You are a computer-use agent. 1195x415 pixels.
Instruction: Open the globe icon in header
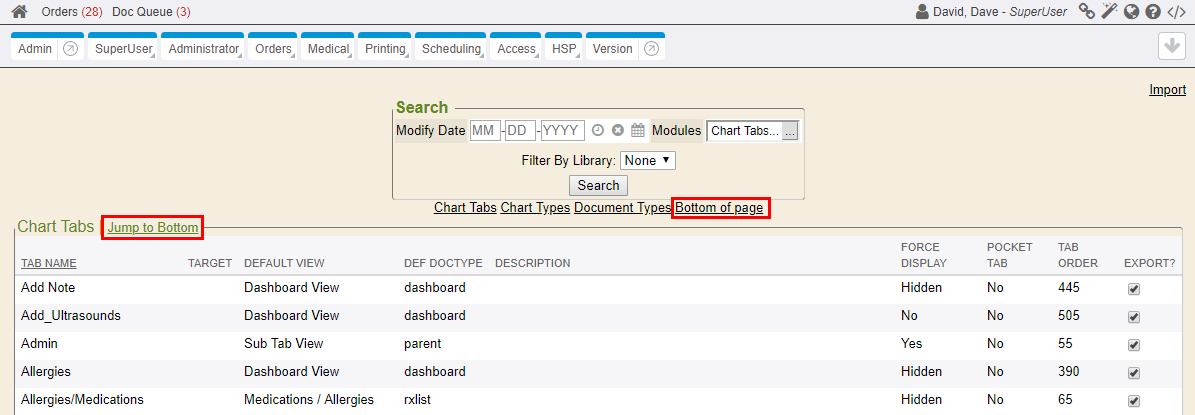tap(1131, 12)
